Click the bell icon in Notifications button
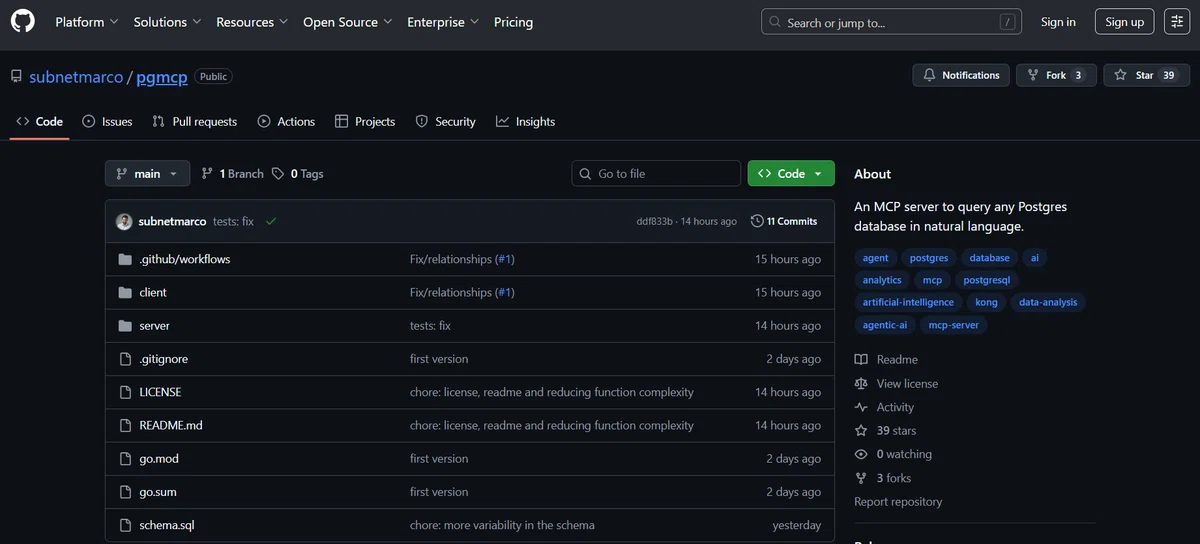The image size is (1200, 544). click(x=929, y=75)
